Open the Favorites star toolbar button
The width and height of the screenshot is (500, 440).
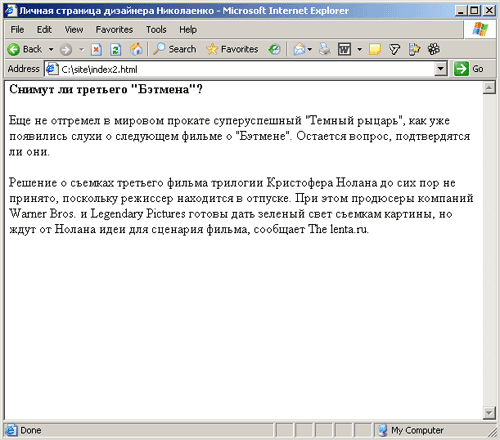(232, 49)
